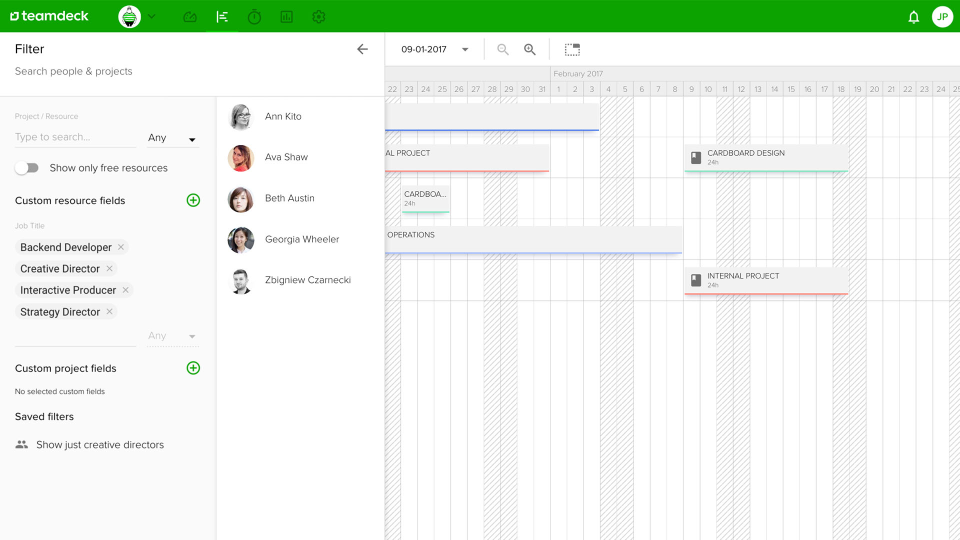960x540 pixels.
Task: Add a custom project field
Action: [x=193, y=368]
